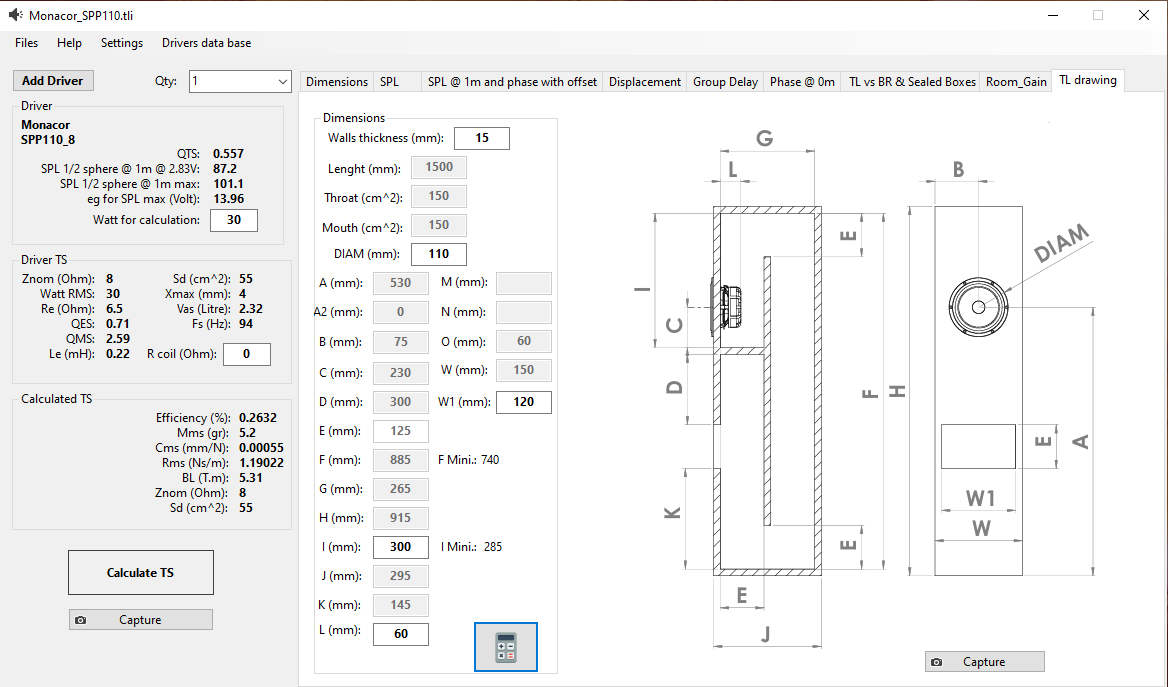The image size is (1168, 687).
Task: Click the DIAM (mm) input field
Action: 439,254
